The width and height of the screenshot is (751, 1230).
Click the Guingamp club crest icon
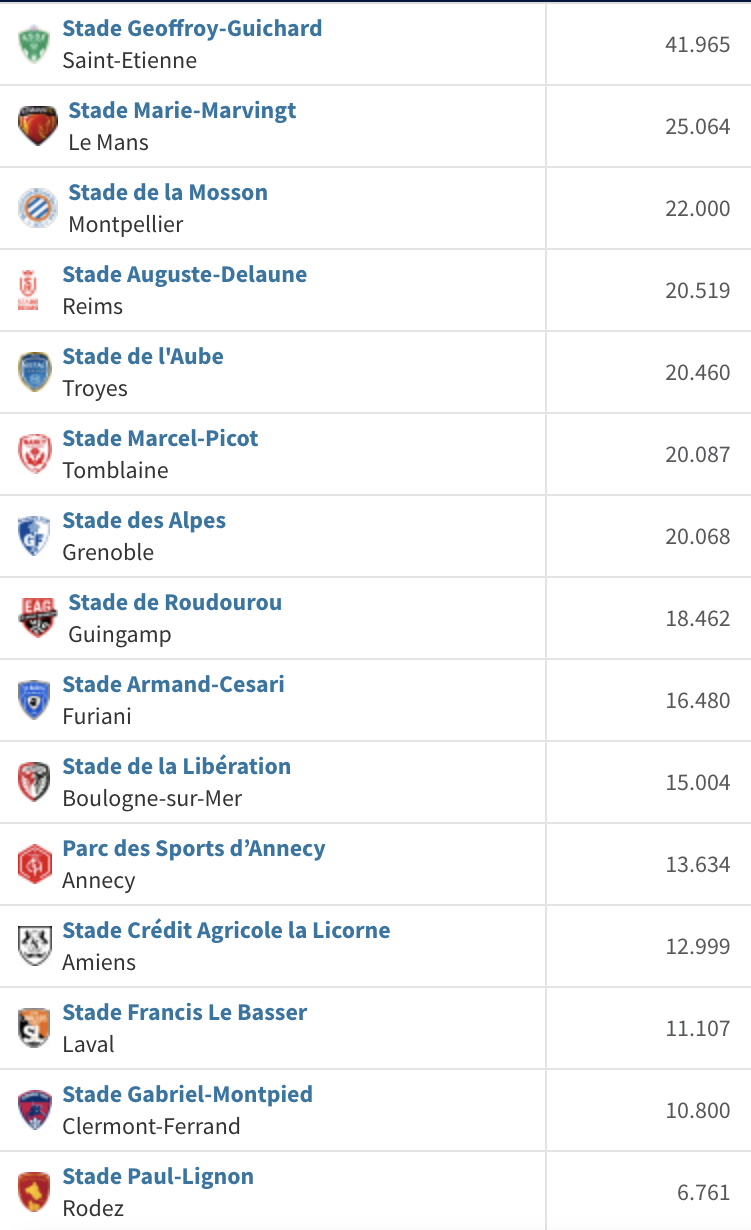pos(37,618)
